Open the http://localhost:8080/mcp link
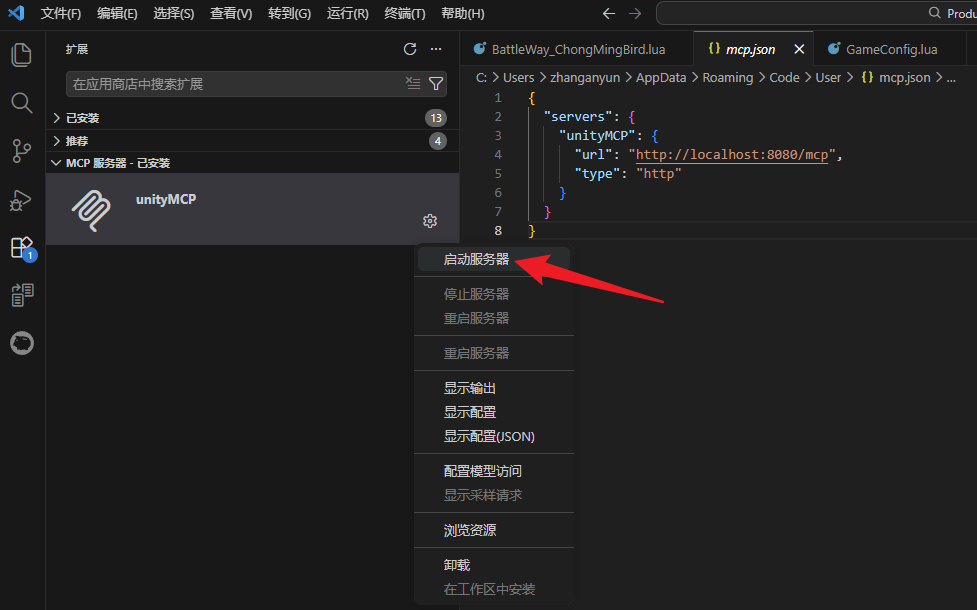 (x=732, y=155)
